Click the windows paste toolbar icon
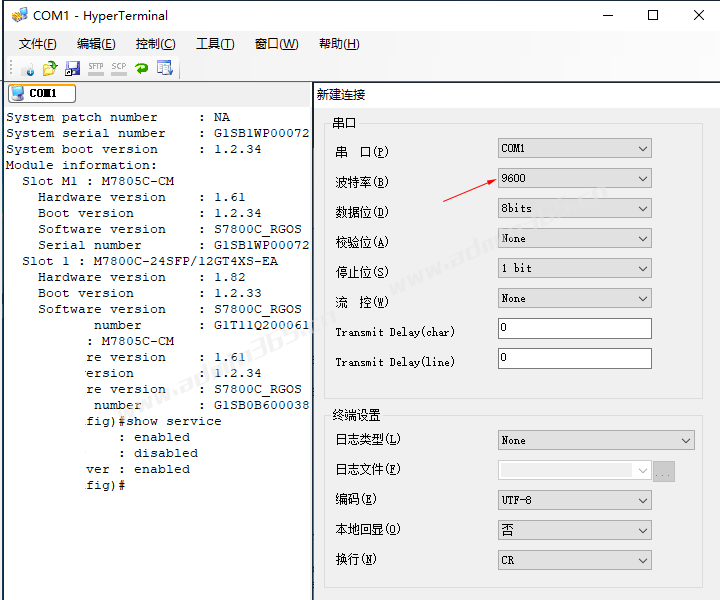720x600 pixels. coord(164,68)
